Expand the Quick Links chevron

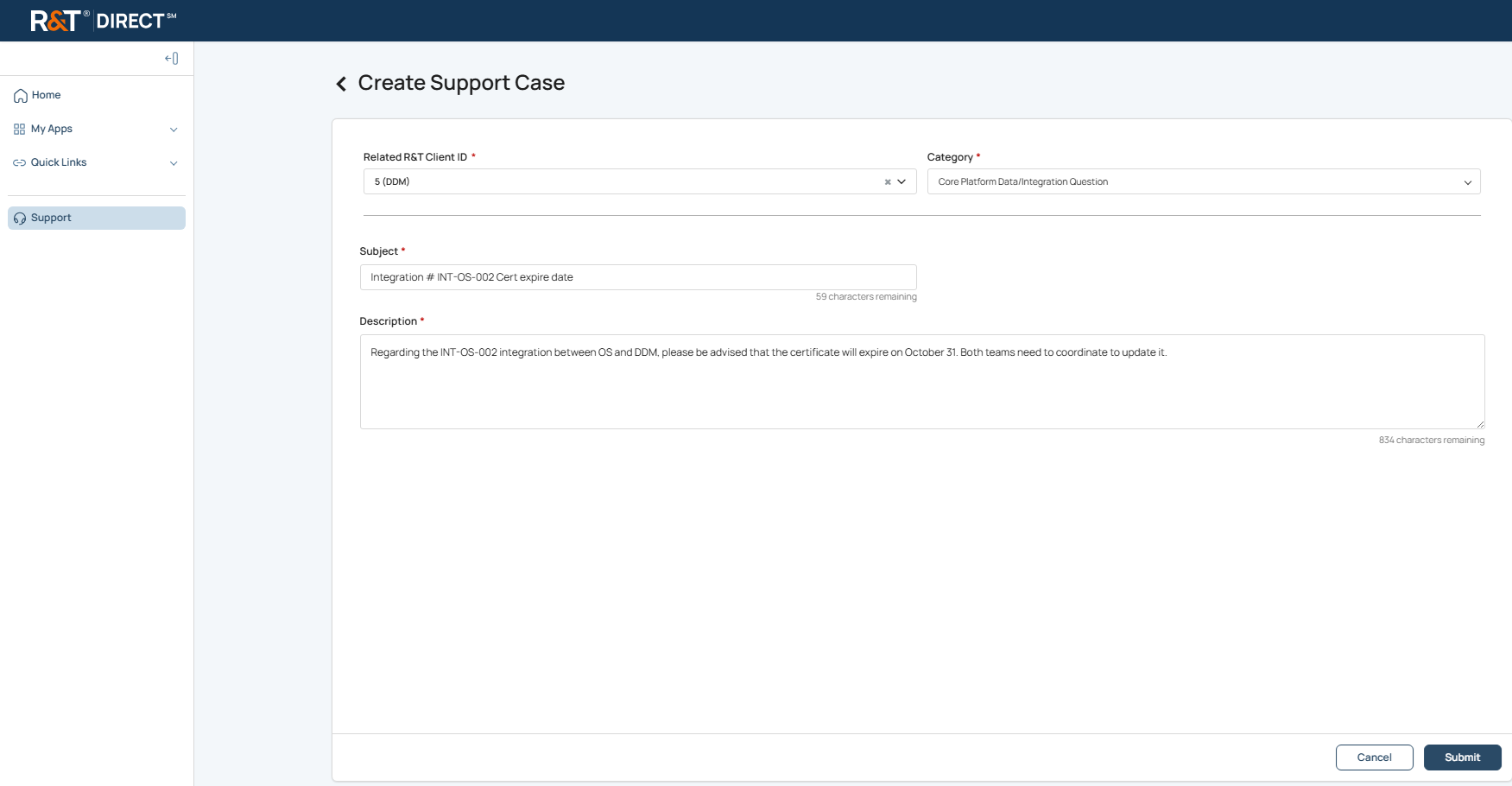174,163
